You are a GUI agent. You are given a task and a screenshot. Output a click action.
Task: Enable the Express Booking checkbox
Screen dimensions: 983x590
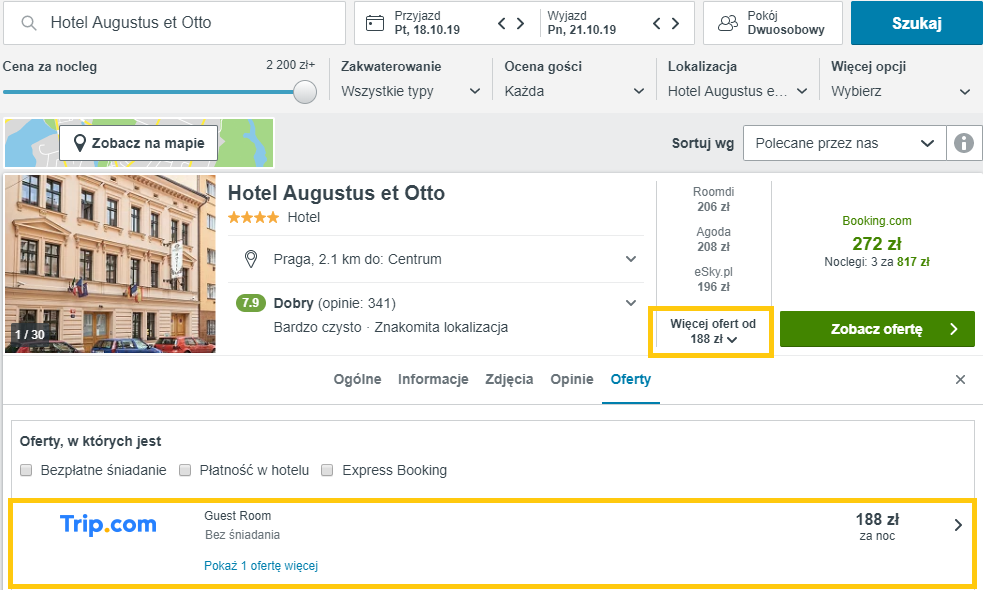point(327,470)
